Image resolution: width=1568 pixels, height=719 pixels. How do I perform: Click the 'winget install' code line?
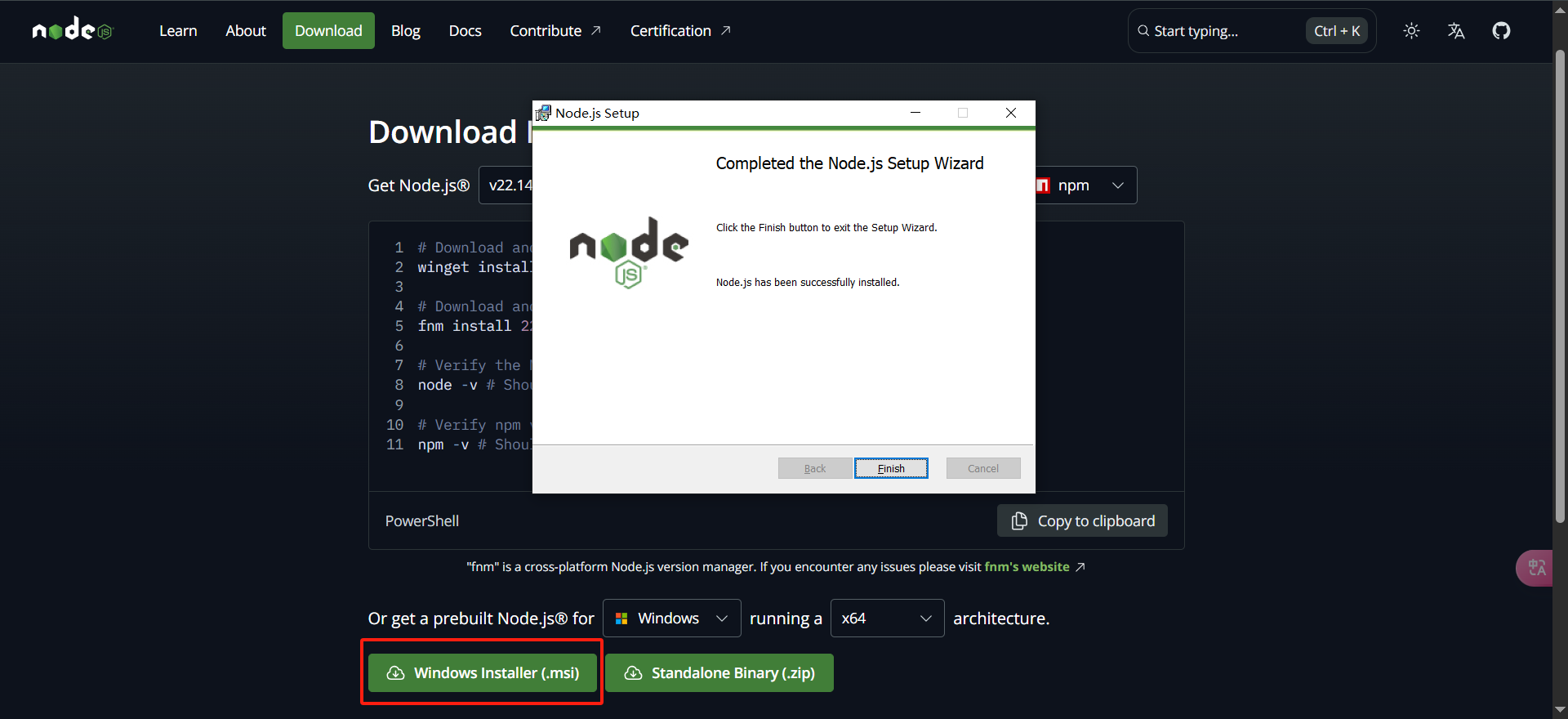click(474, 267)
